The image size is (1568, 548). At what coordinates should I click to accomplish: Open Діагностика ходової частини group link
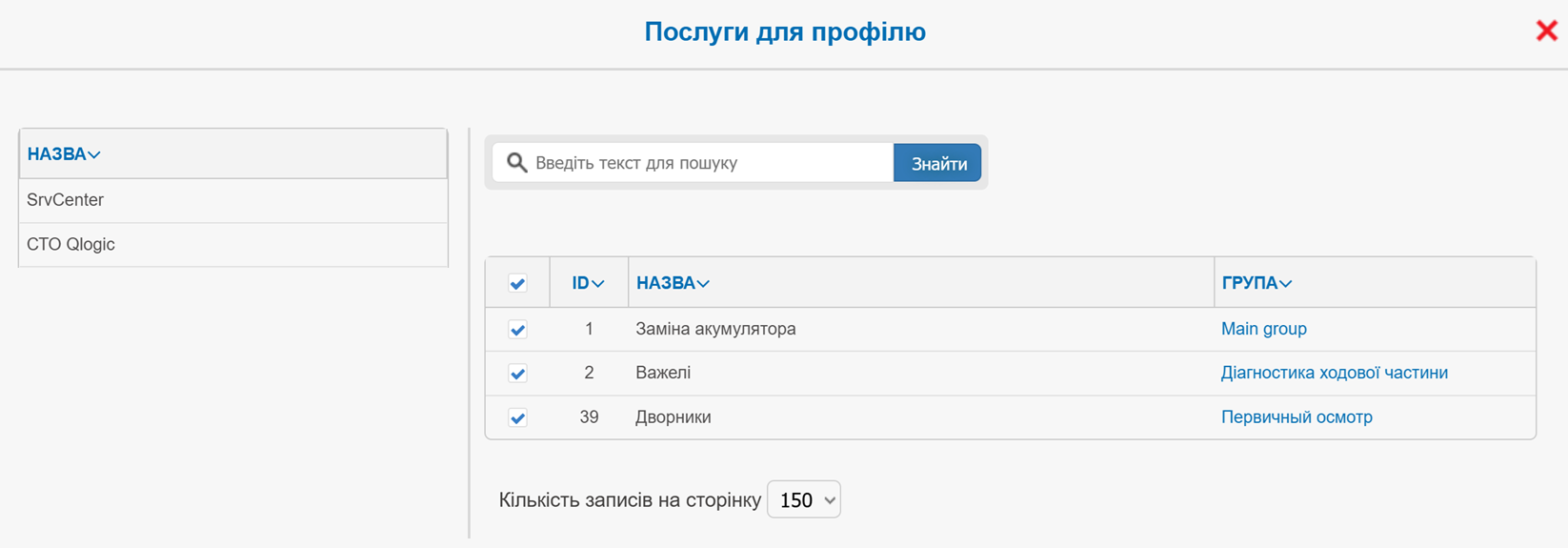click(1334, 373)
